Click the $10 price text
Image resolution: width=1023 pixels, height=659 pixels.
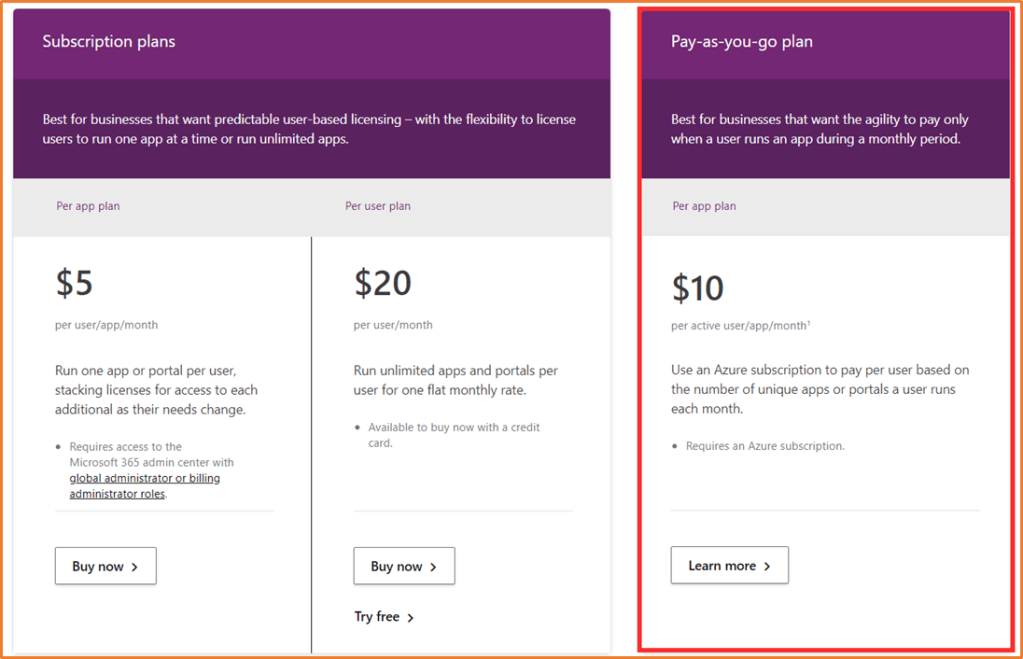(697, 288)
